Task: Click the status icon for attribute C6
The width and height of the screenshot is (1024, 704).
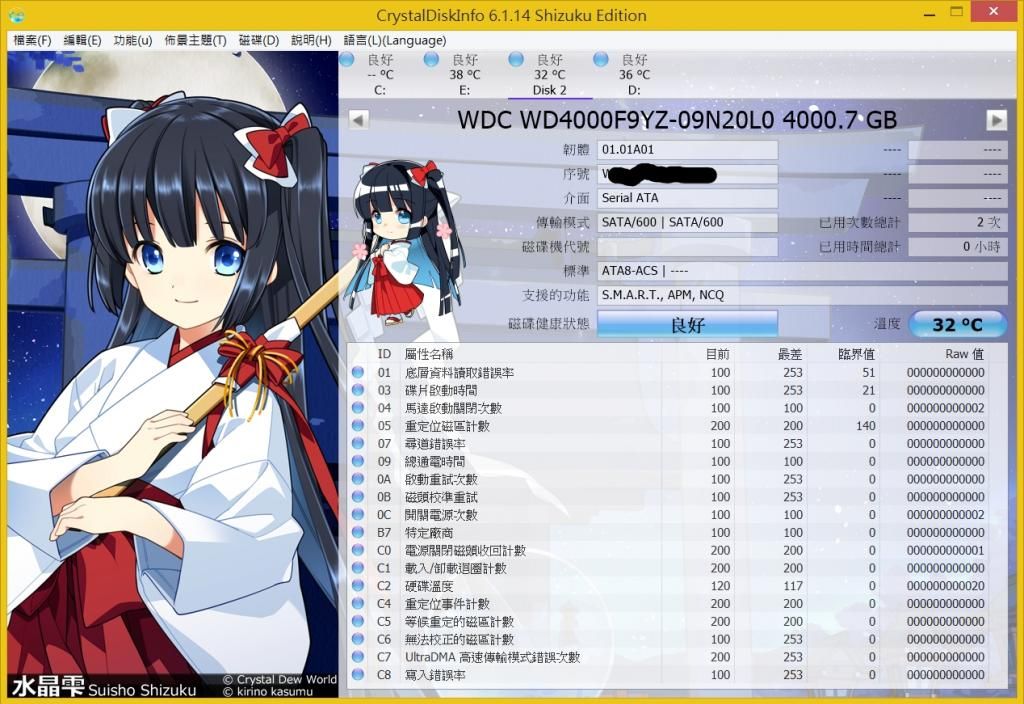Action: [358, 639]
